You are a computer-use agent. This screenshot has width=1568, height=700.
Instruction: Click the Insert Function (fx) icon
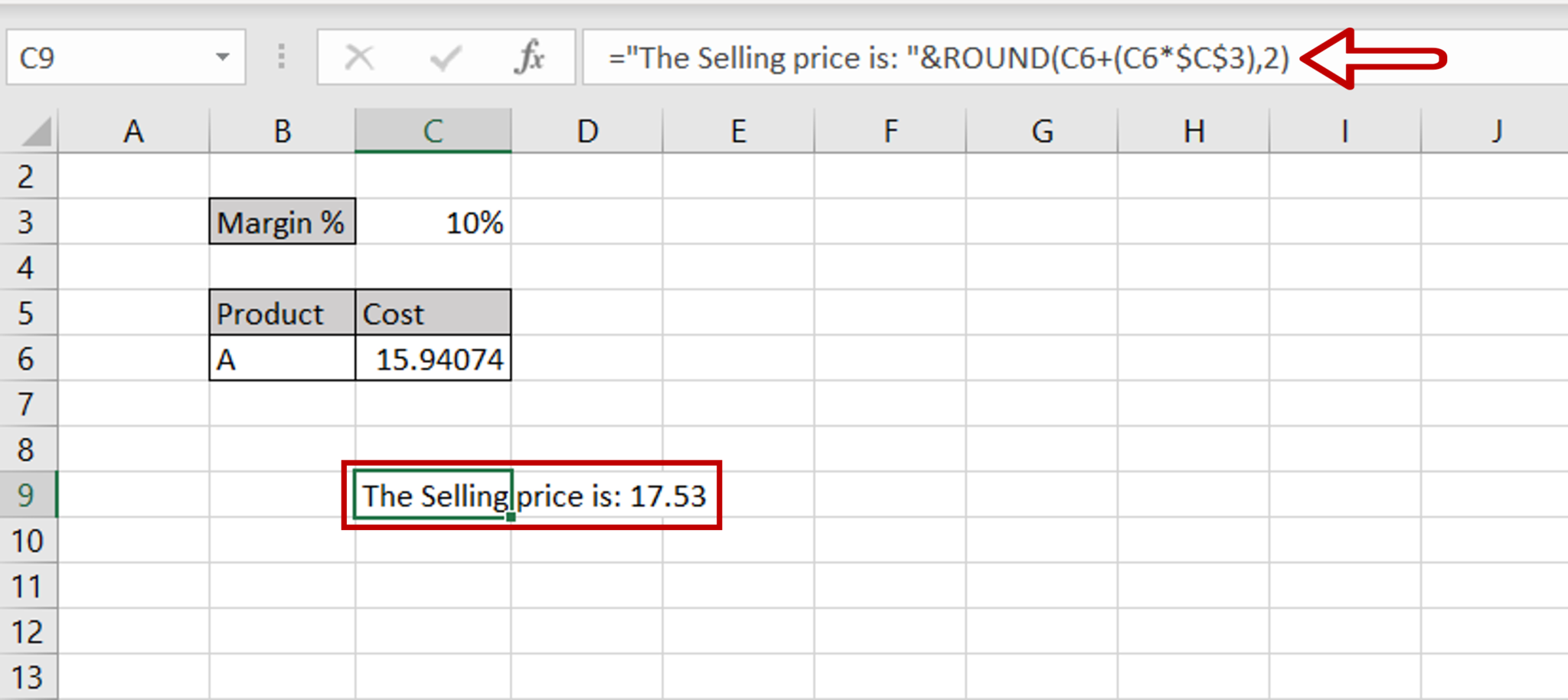pyautogui.click(x=530, y=56)
